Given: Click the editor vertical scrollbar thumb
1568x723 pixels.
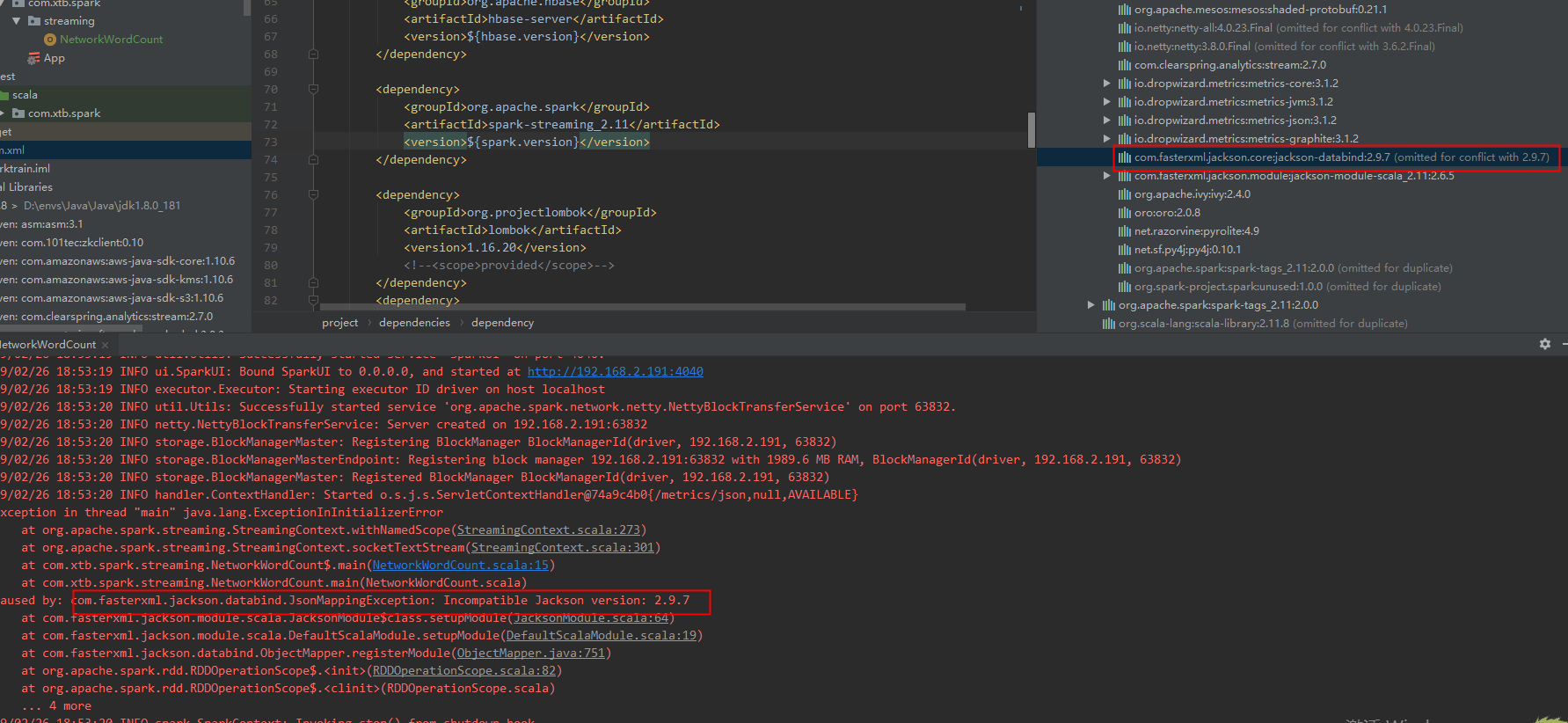Looking at the screenshot, I should pyautogui.click(x=1031, y=129).
